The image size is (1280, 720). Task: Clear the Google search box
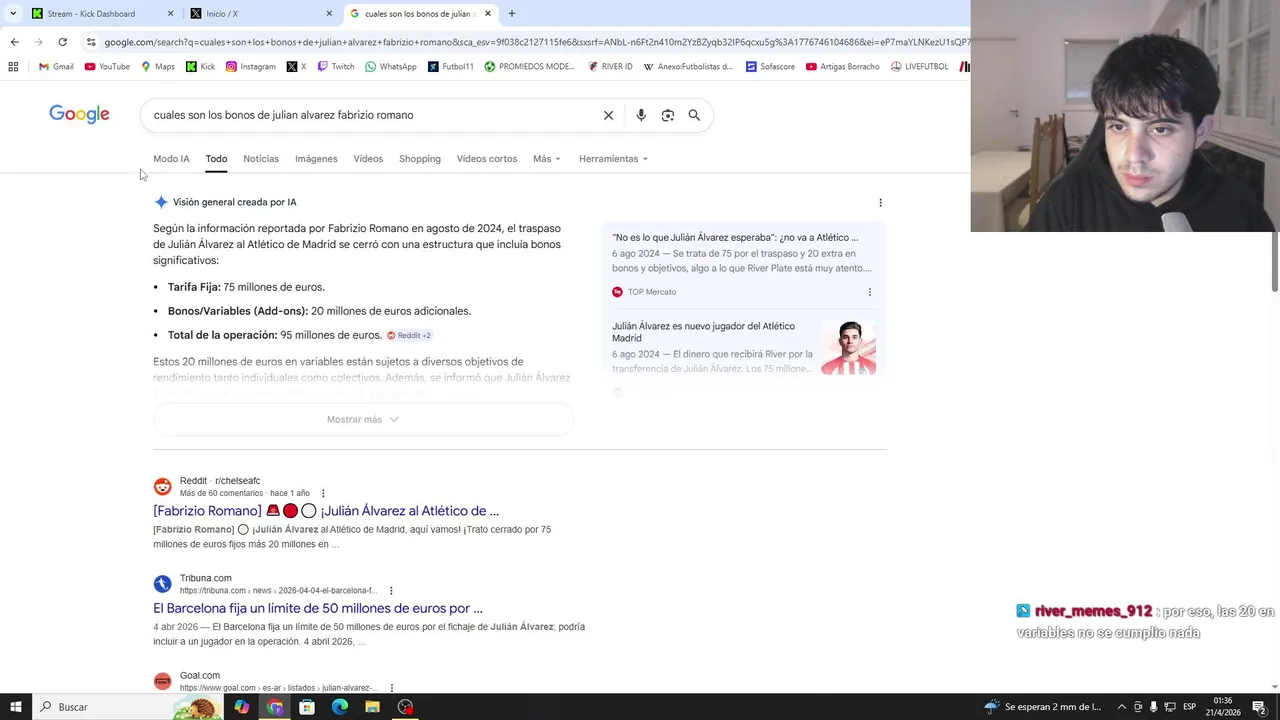(608, 115)
